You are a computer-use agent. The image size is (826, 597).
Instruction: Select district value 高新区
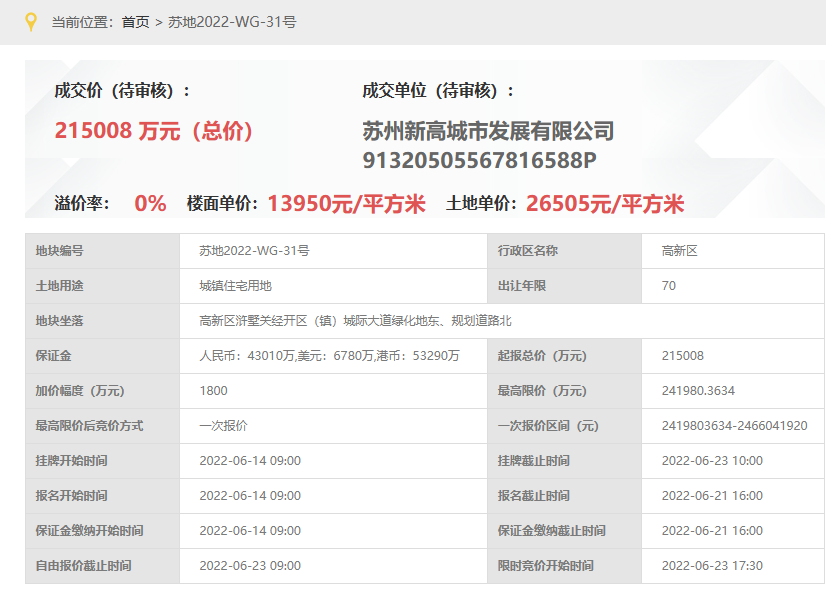tap(680, 251)
